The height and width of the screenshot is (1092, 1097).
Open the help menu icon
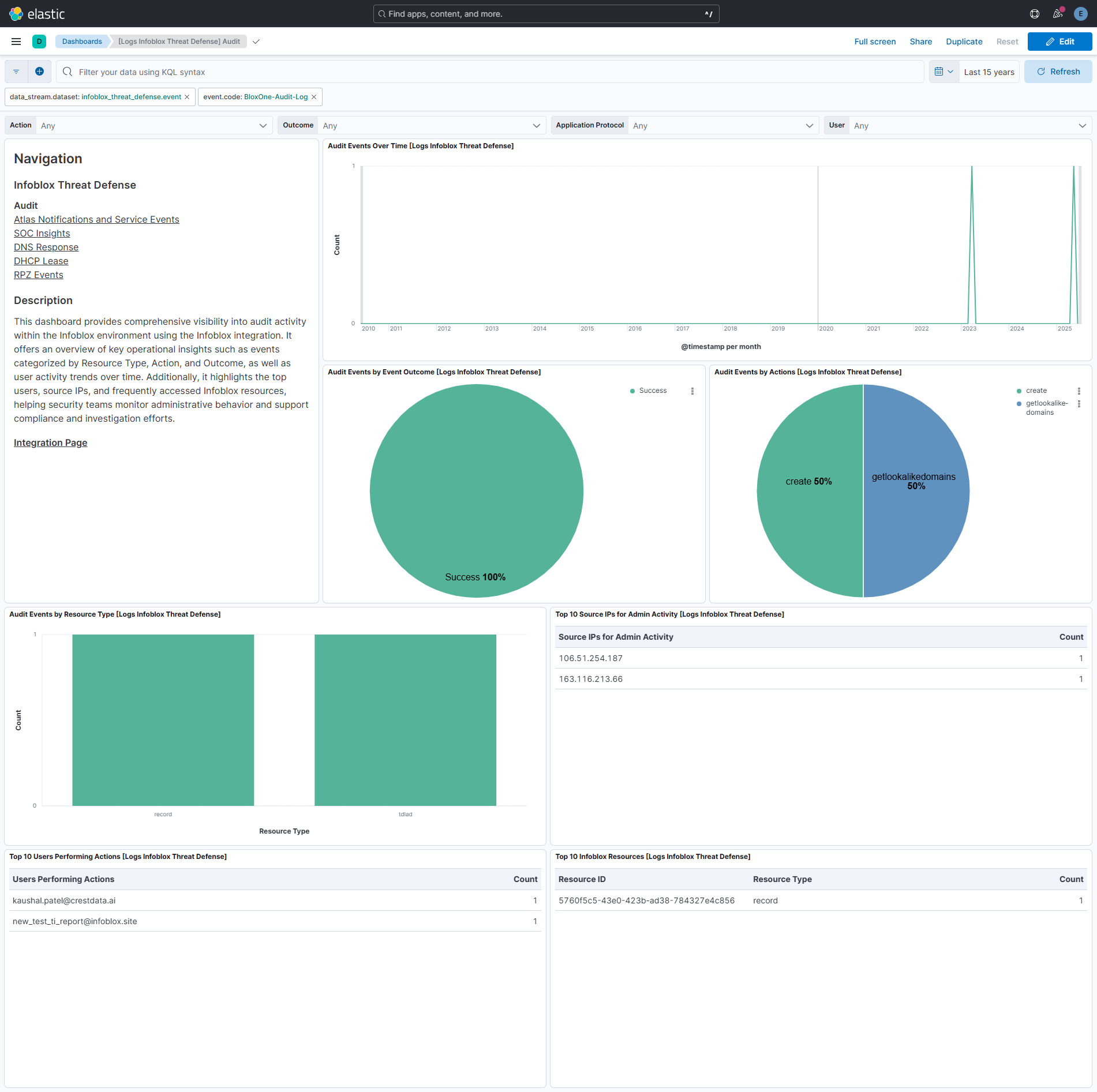pos(1035,13)
